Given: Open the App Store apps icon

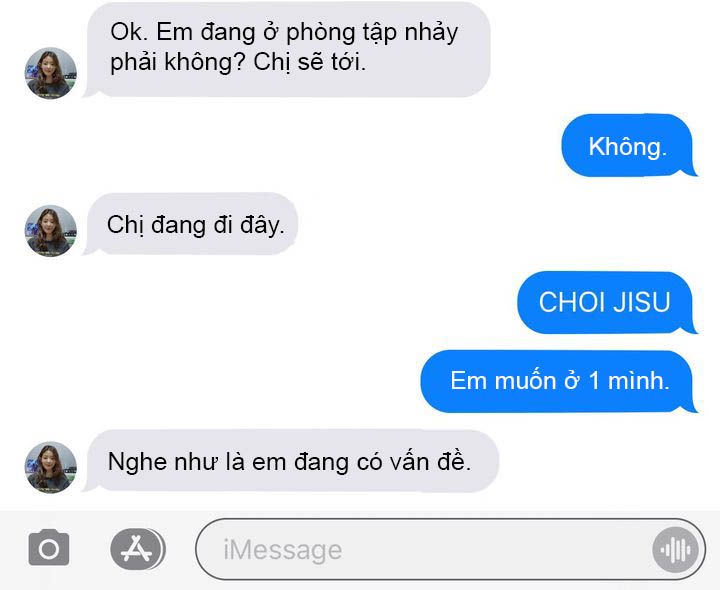Looking at the screenshot, I should click(138, 549).
